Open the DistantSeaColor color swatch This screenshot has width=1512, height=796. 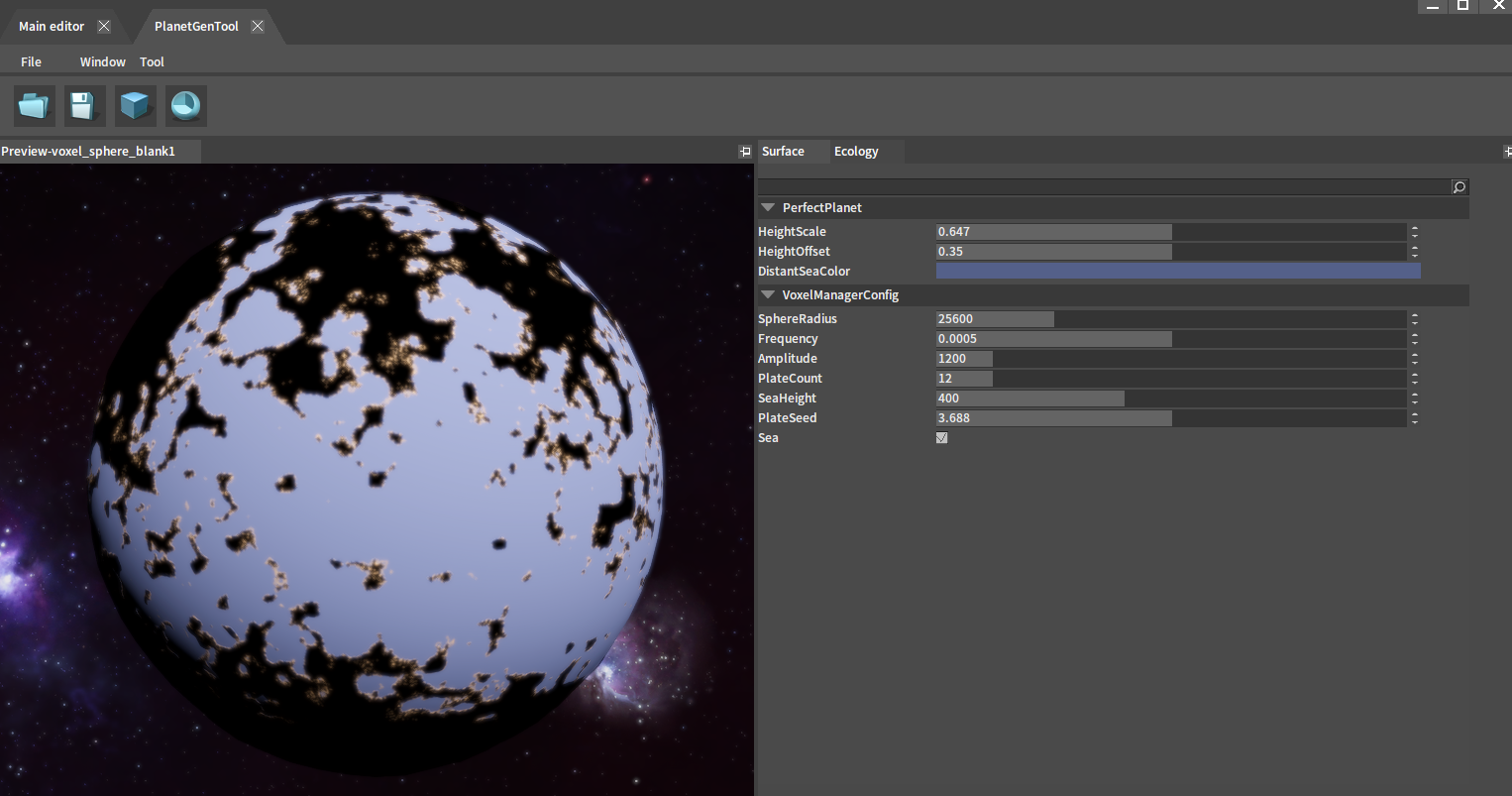click(1177, 272)
